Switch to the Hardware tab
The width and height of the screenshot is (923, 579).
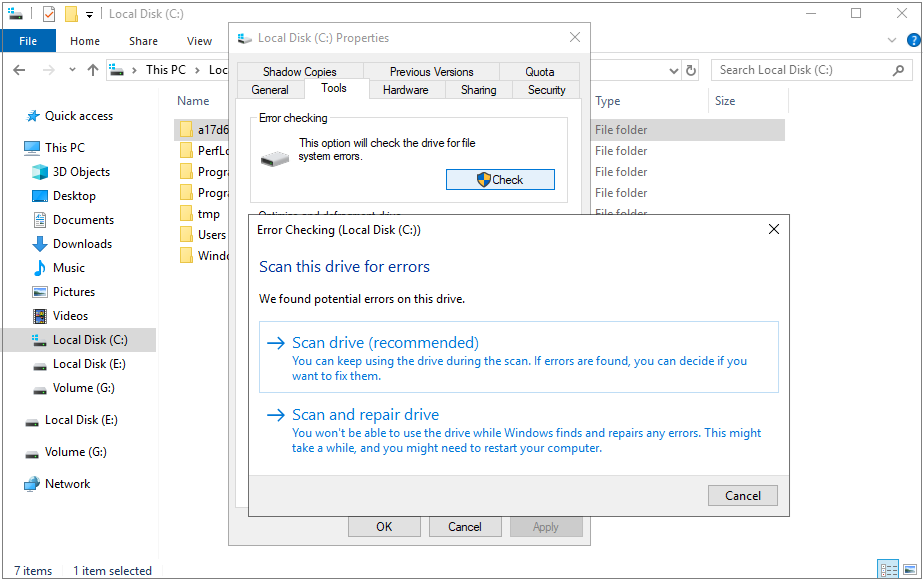coord(405,90)
